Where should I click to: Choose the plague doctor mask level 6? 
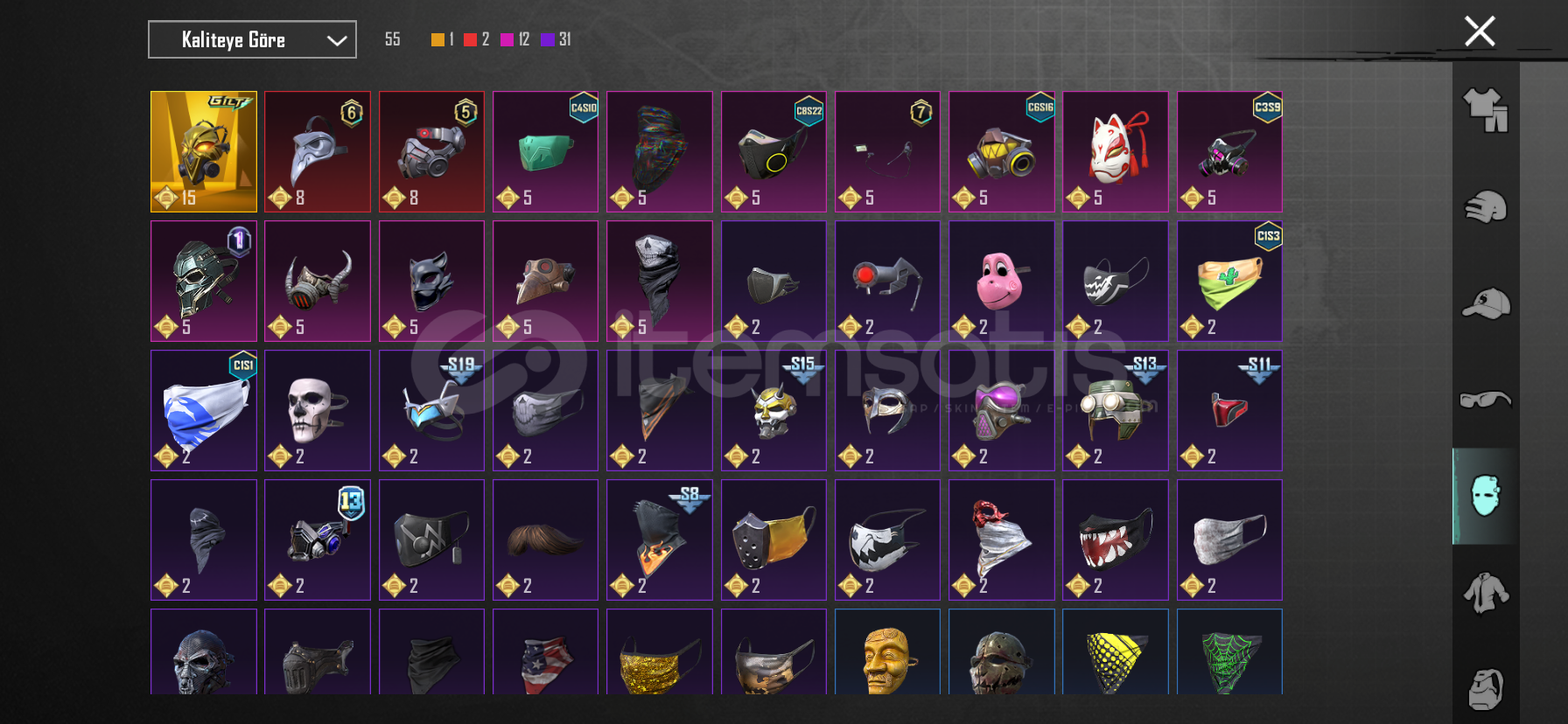(x=318, y=151)
